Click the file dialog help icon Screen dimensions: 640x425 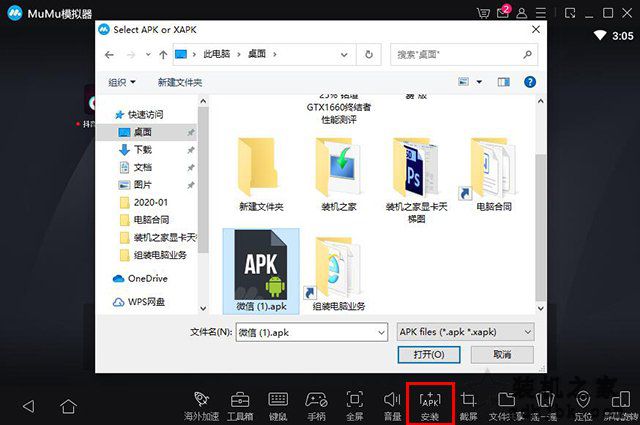coord(530,82)
